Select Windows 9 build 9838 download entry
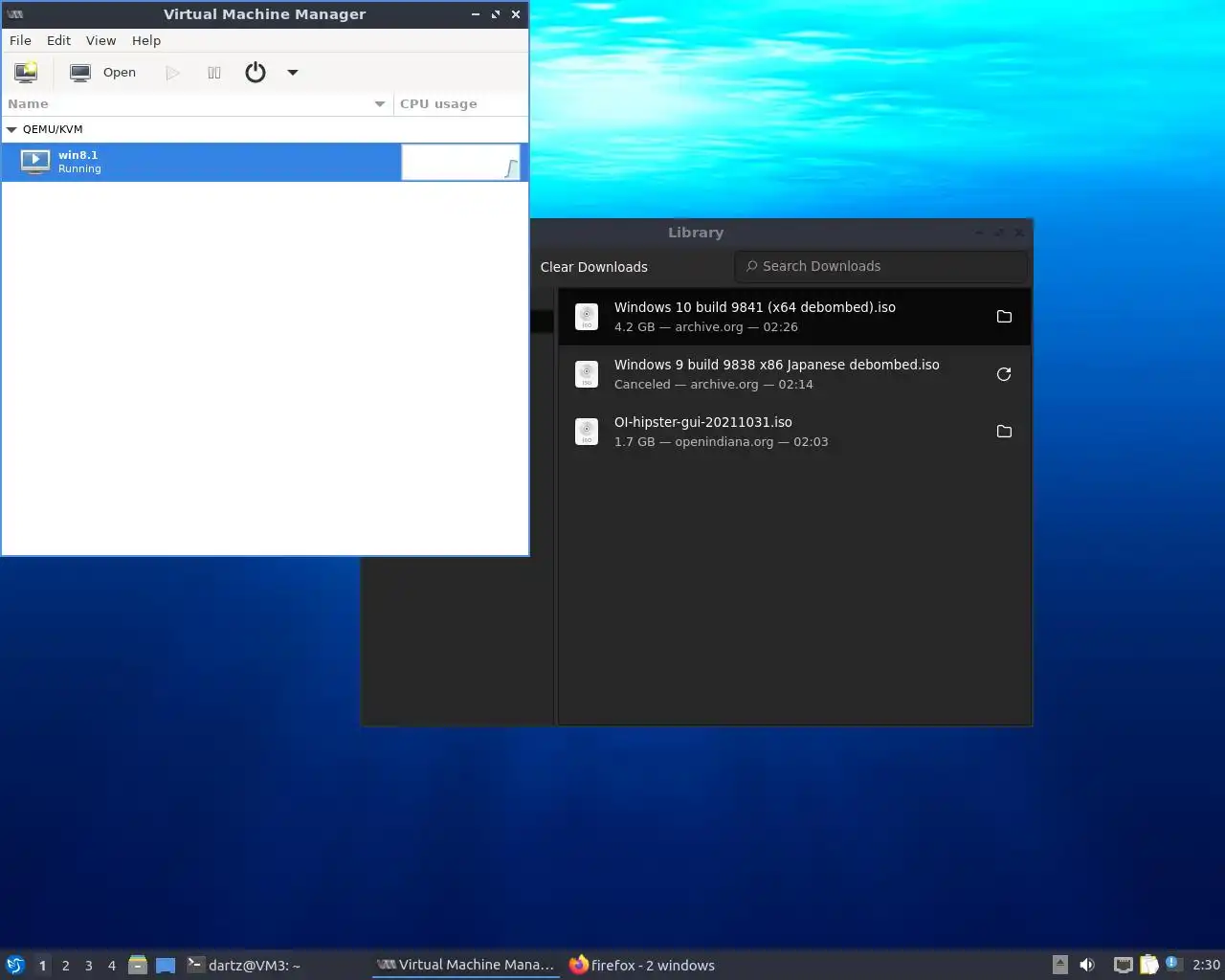1225x980 pixels. pyautogui.click(x=794, y=374)
